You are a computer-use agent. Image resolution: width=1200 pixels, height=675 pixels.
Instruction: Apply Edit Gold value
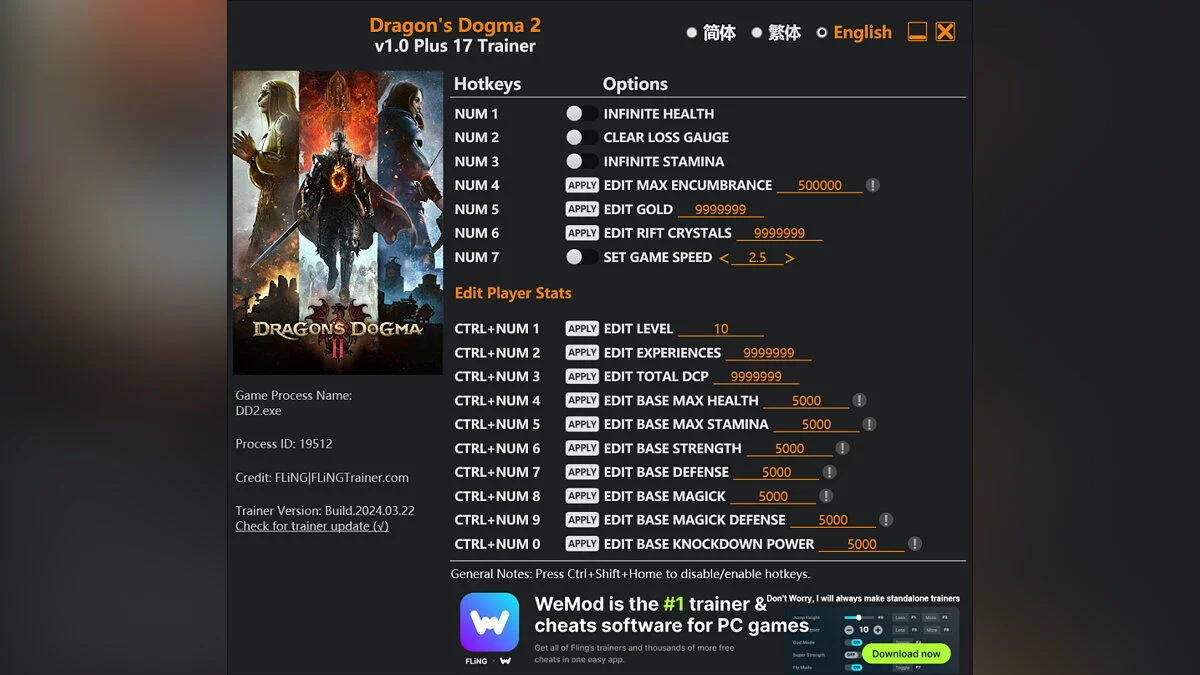(x=582, y=209)
